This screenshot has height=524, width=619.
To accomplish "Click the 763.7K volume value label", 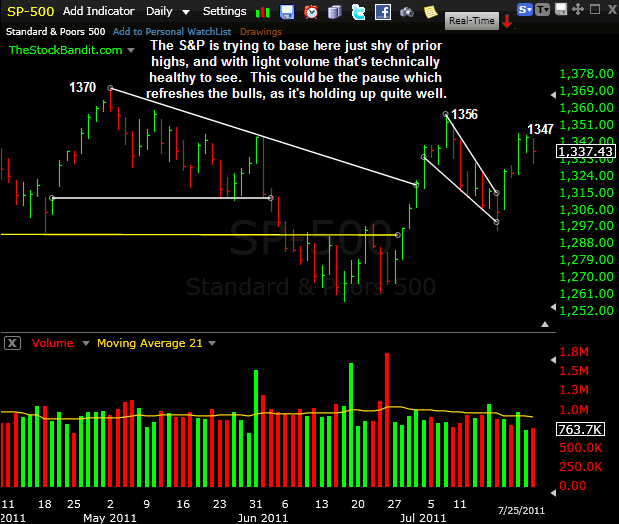I will [580, 429].
